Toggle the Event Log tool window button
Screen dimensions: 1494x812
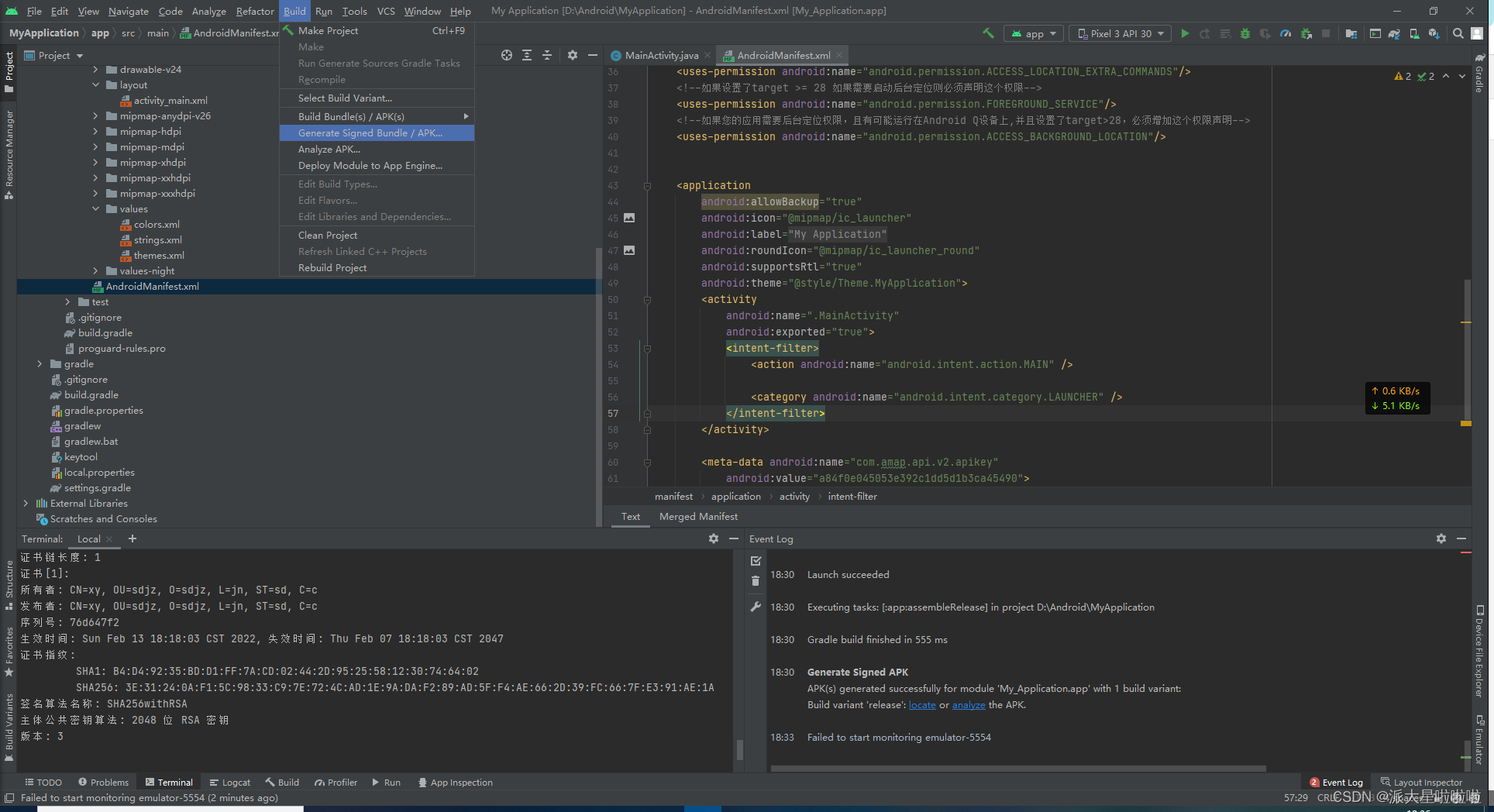pos(1336,783)
